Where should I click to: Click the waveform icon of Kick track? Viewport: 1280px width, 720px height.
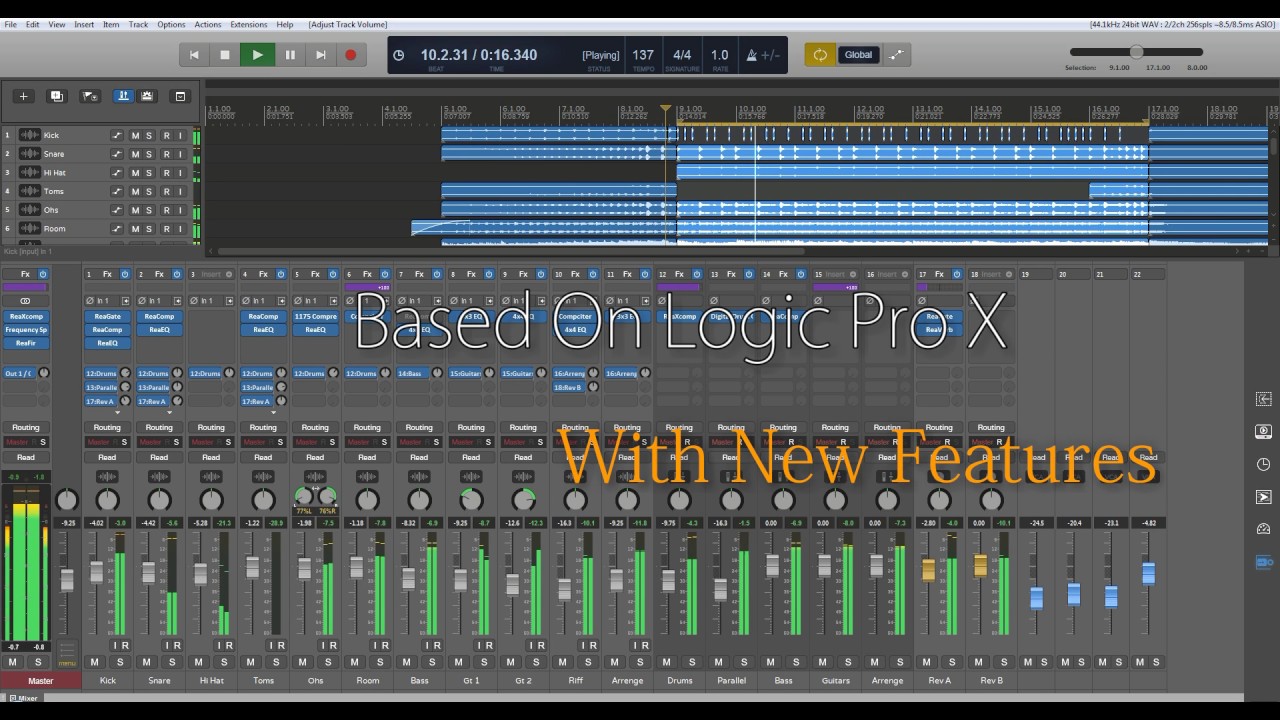[x=29, y=135]
